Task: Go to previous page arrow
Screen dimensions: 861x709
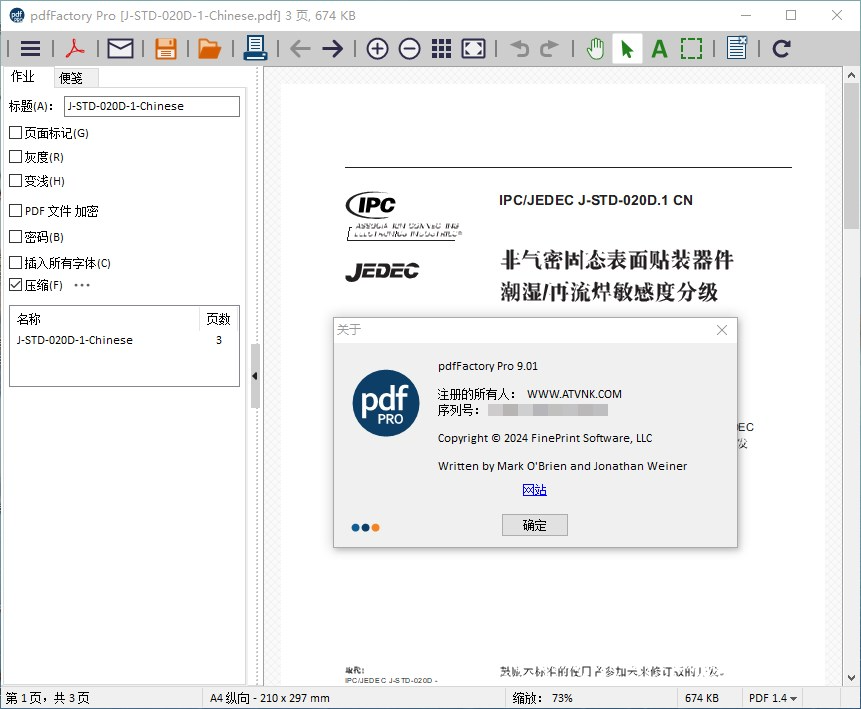Action: pos(300,49)
